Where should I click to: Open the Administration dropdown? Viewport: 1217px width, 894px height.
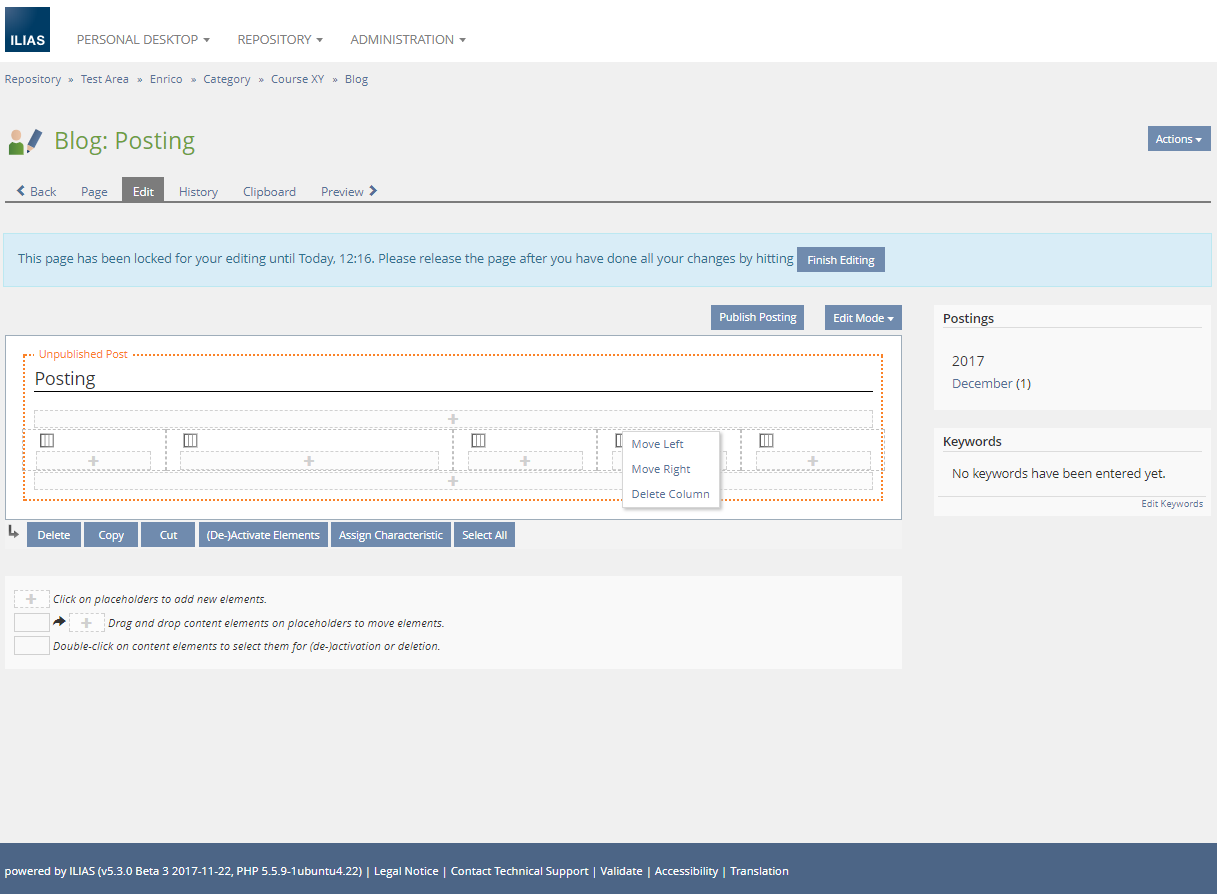(x=408, y=40)
